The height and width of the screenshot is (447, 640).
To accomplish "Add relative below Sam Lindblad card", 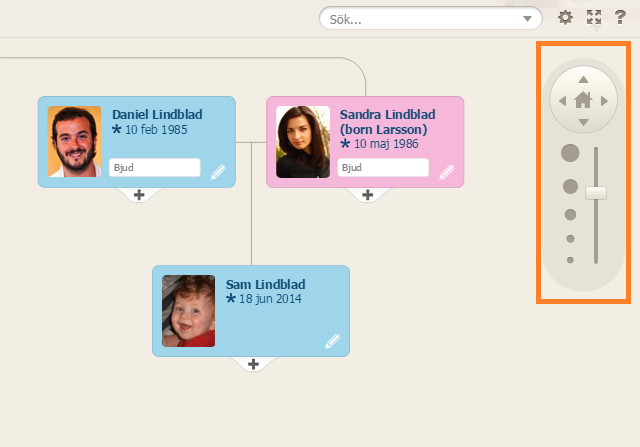I will point(253,364).
